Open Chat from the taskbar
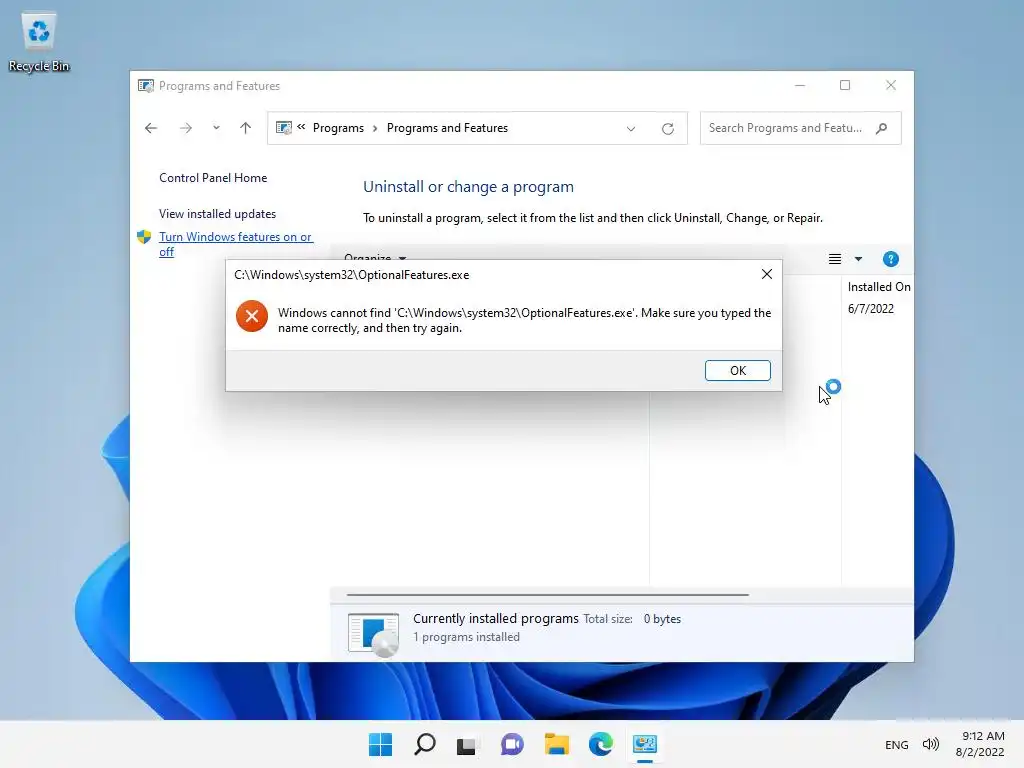The height and width of the screenshot is (768, 1024). tap(512, 744)
